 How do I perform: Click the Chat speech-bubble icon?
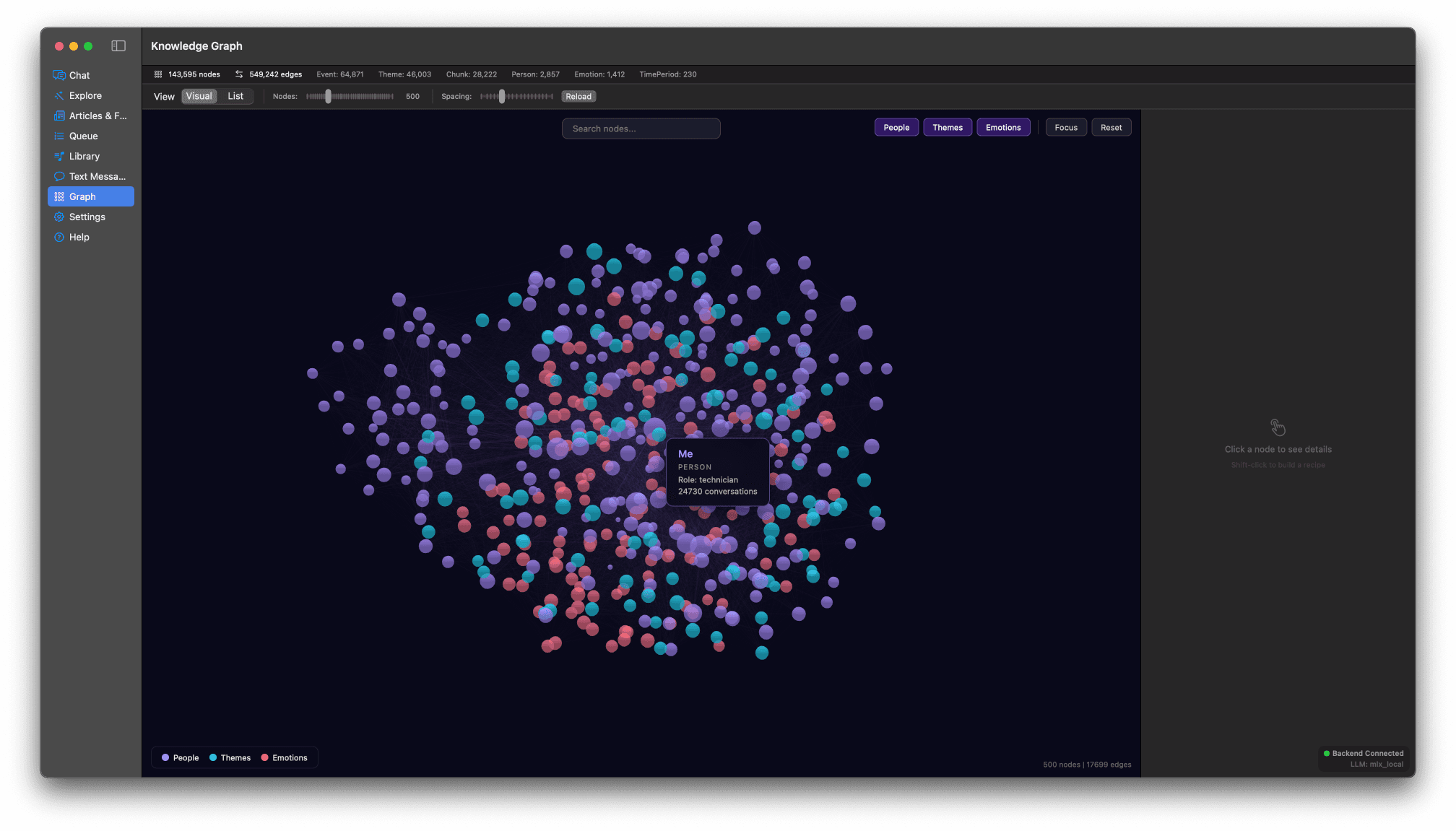click(x=59, y=75)
